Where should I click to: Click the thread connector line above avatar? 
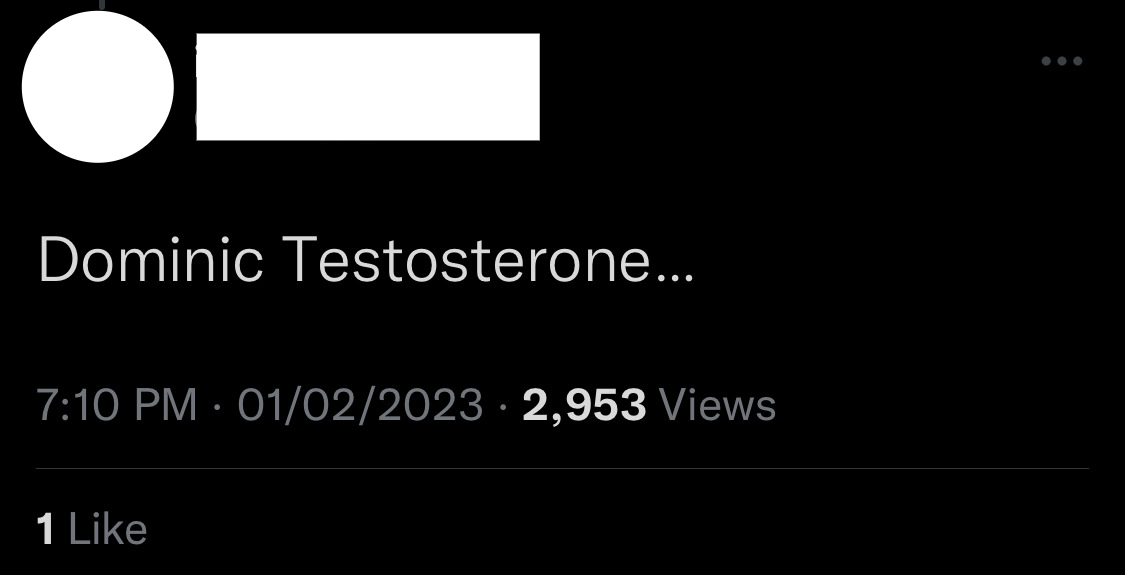102,5
